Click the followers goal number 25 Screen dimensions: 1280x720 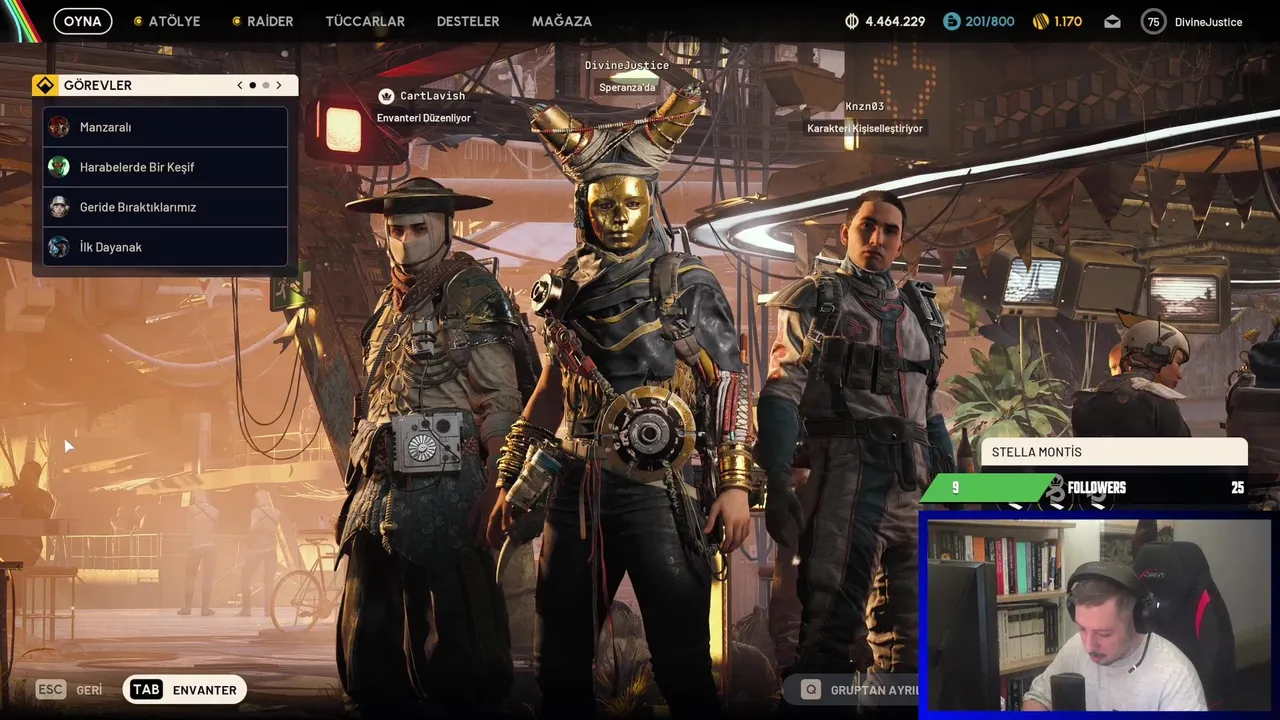pyautogui.click(x=1237, y=488)
